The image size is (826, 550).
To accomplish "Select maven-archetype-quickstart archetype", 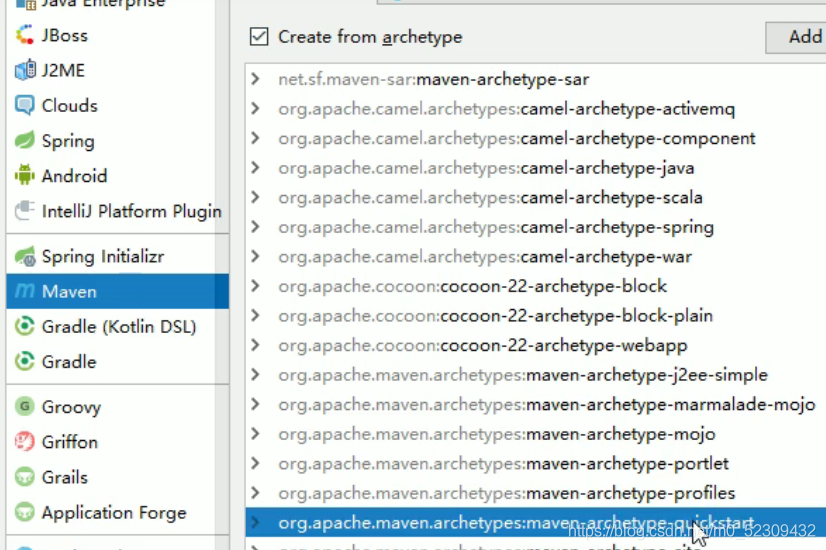I will point(536,522).
